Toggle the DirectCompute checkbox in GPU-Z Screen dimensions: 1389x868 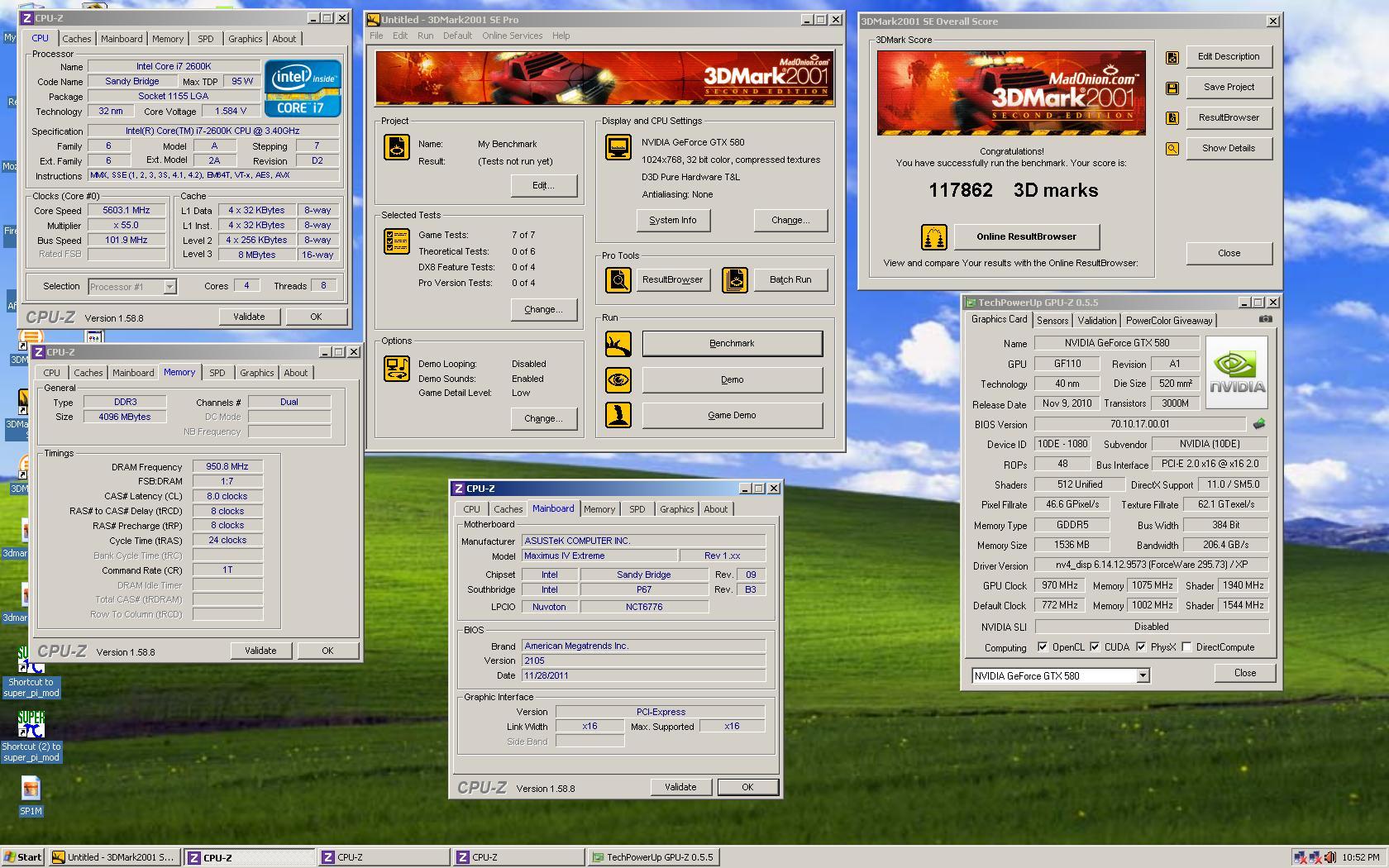tap(1186, 647)
